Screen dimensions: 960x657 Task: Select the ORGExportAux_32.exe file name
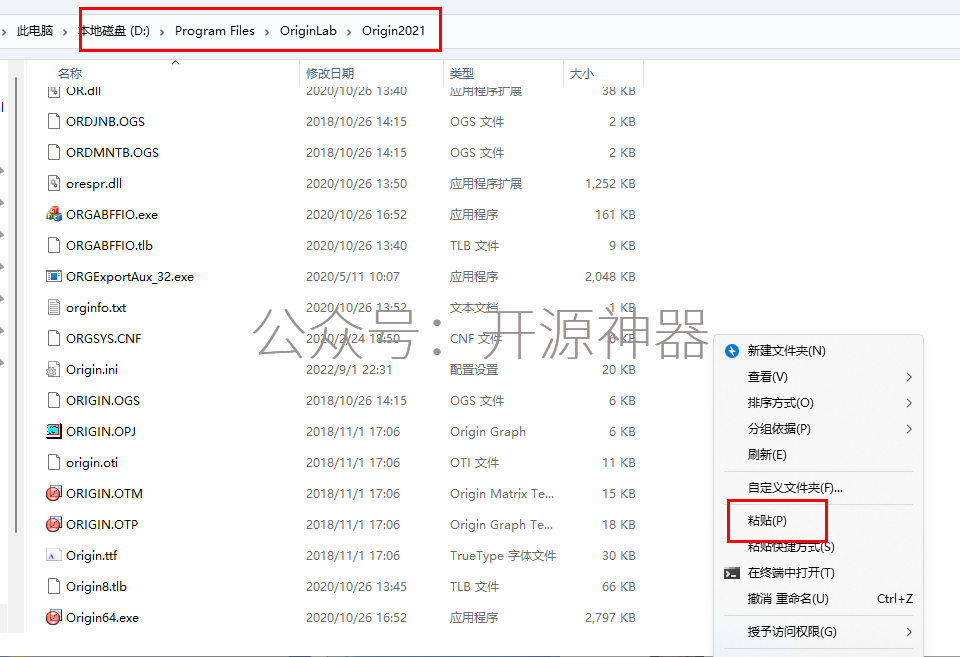pyautogui.click(x=130, y=276)
